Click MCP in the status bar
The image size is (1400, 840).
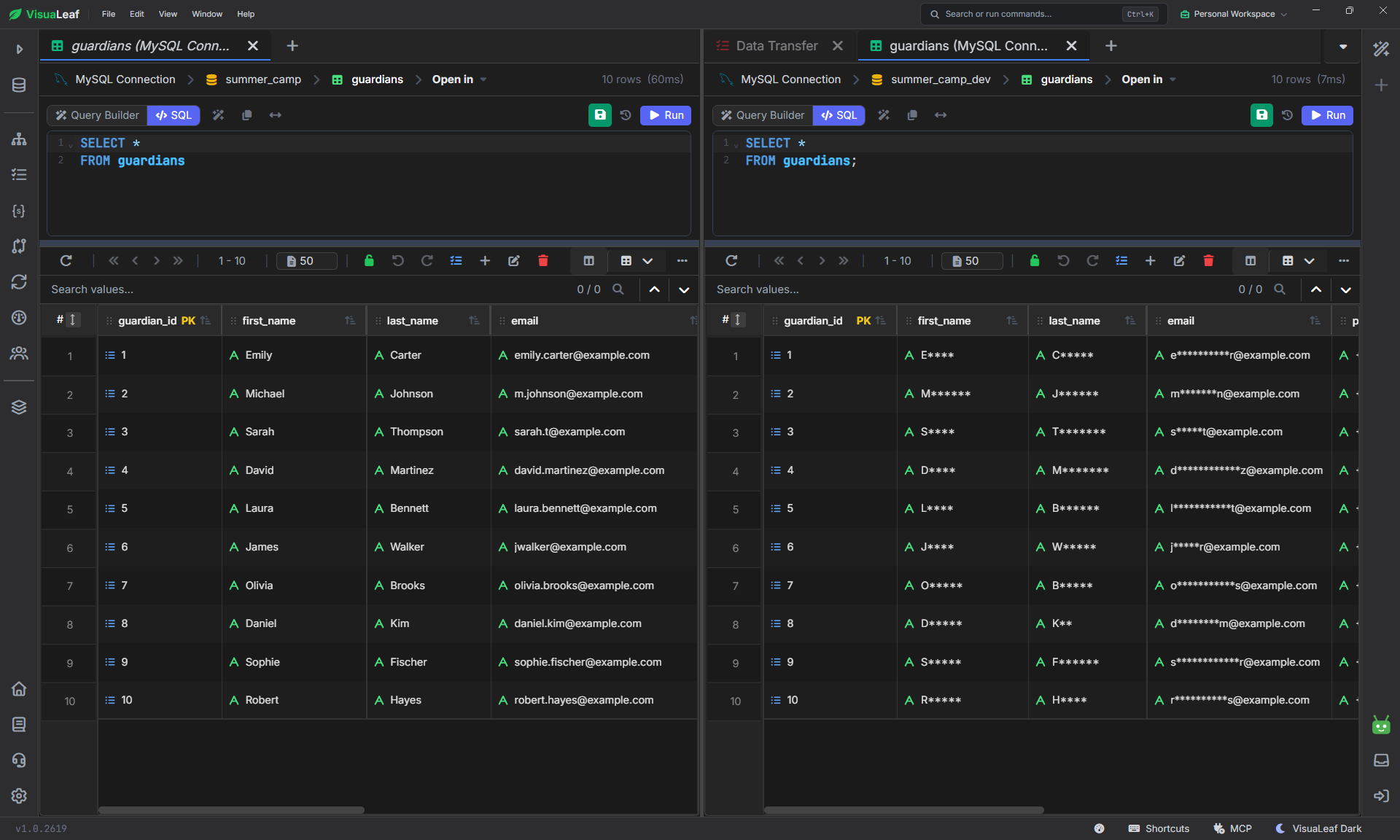pyautogui.click(x=1232, y=828)
